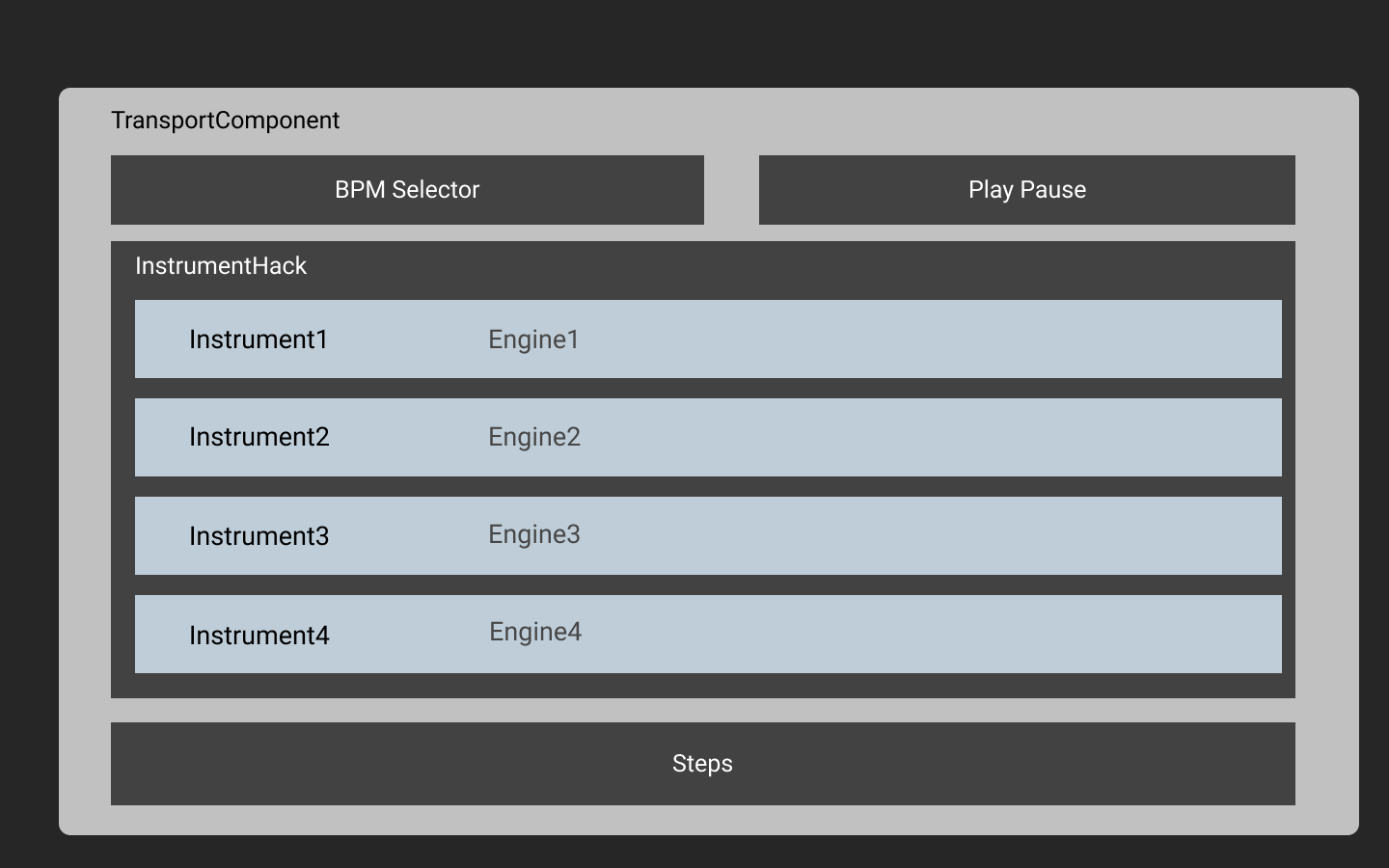Click the InstrumentHack header label
Viewport: 1389px width, 868px height.
(x=221, y=266)
